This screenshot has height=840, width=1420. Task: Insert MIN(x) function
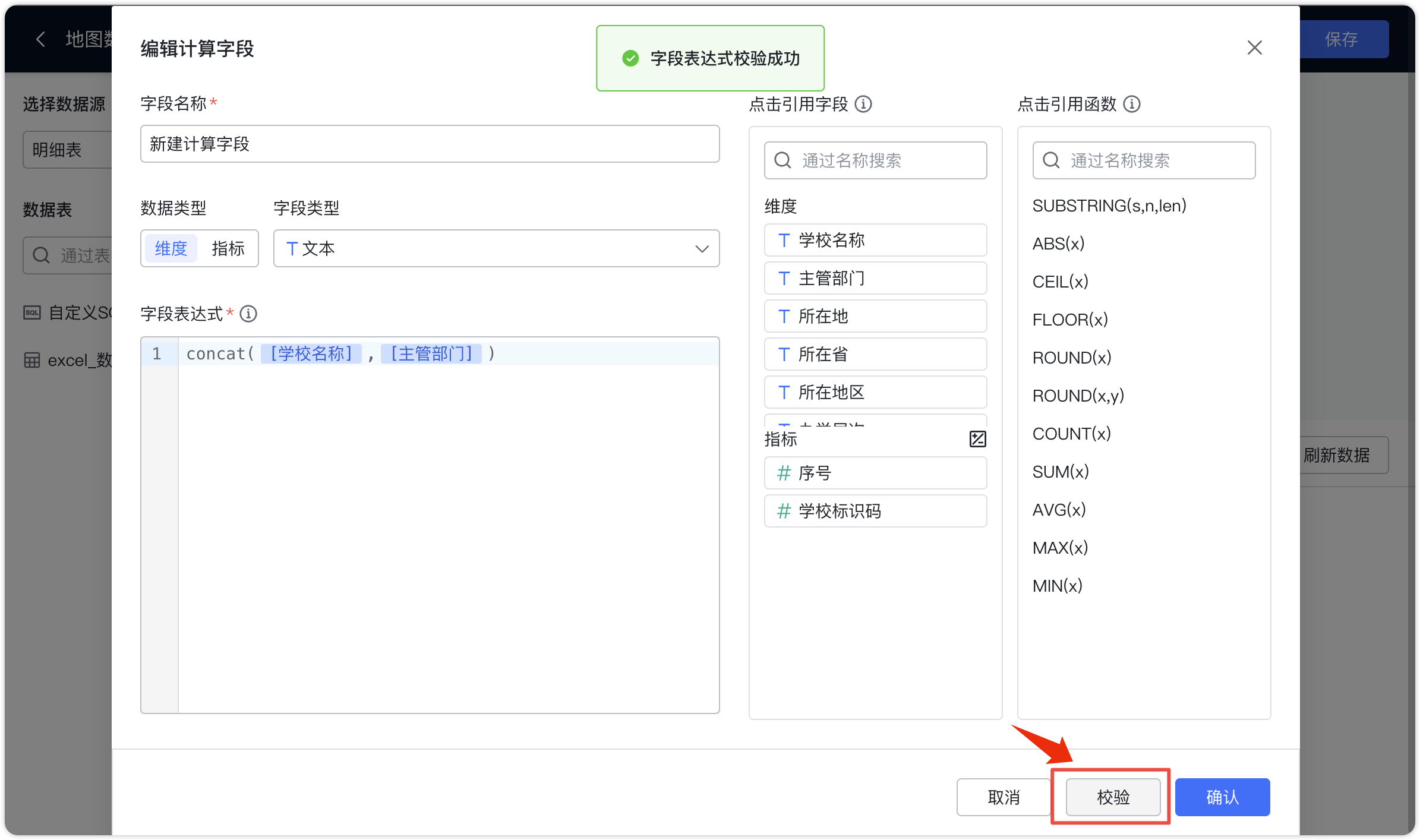pos(1058,586)
